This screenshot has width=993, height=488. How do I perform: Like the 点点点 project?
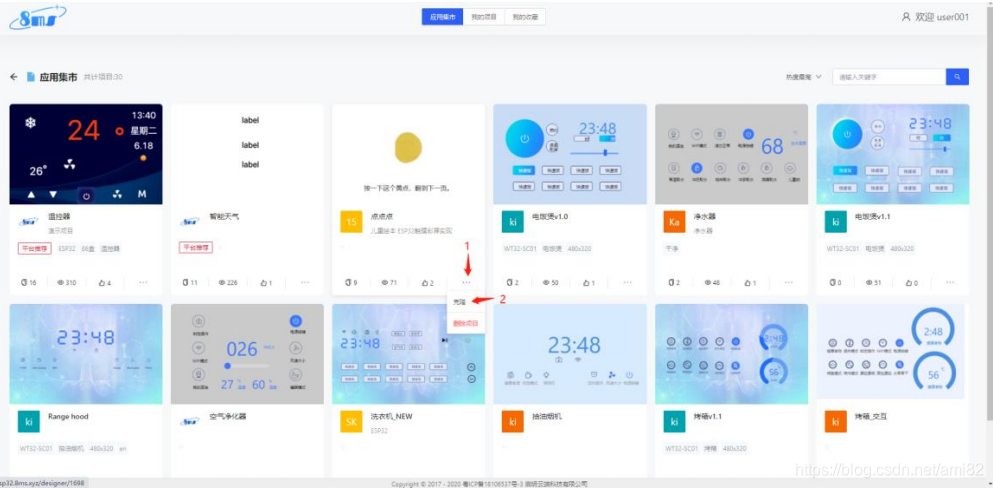(427, 282)
